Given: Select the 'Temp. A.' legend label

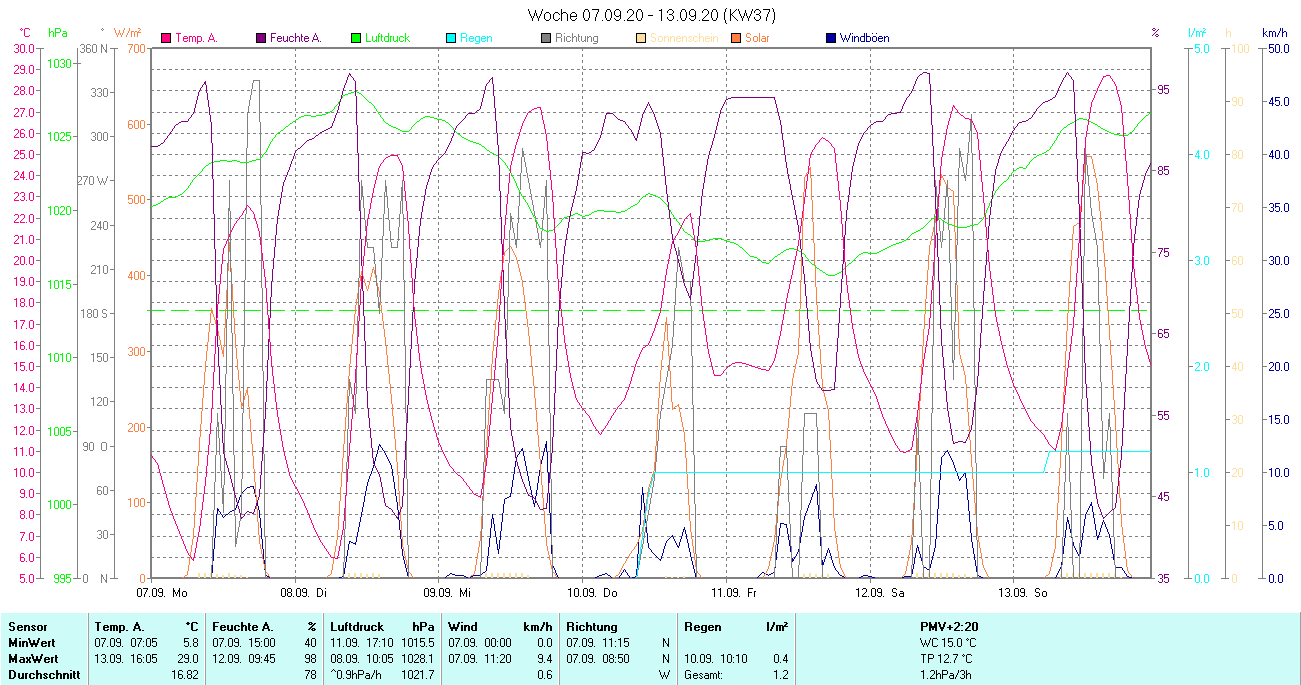Looking at the screenshot, I should click(x=196, y=38).
